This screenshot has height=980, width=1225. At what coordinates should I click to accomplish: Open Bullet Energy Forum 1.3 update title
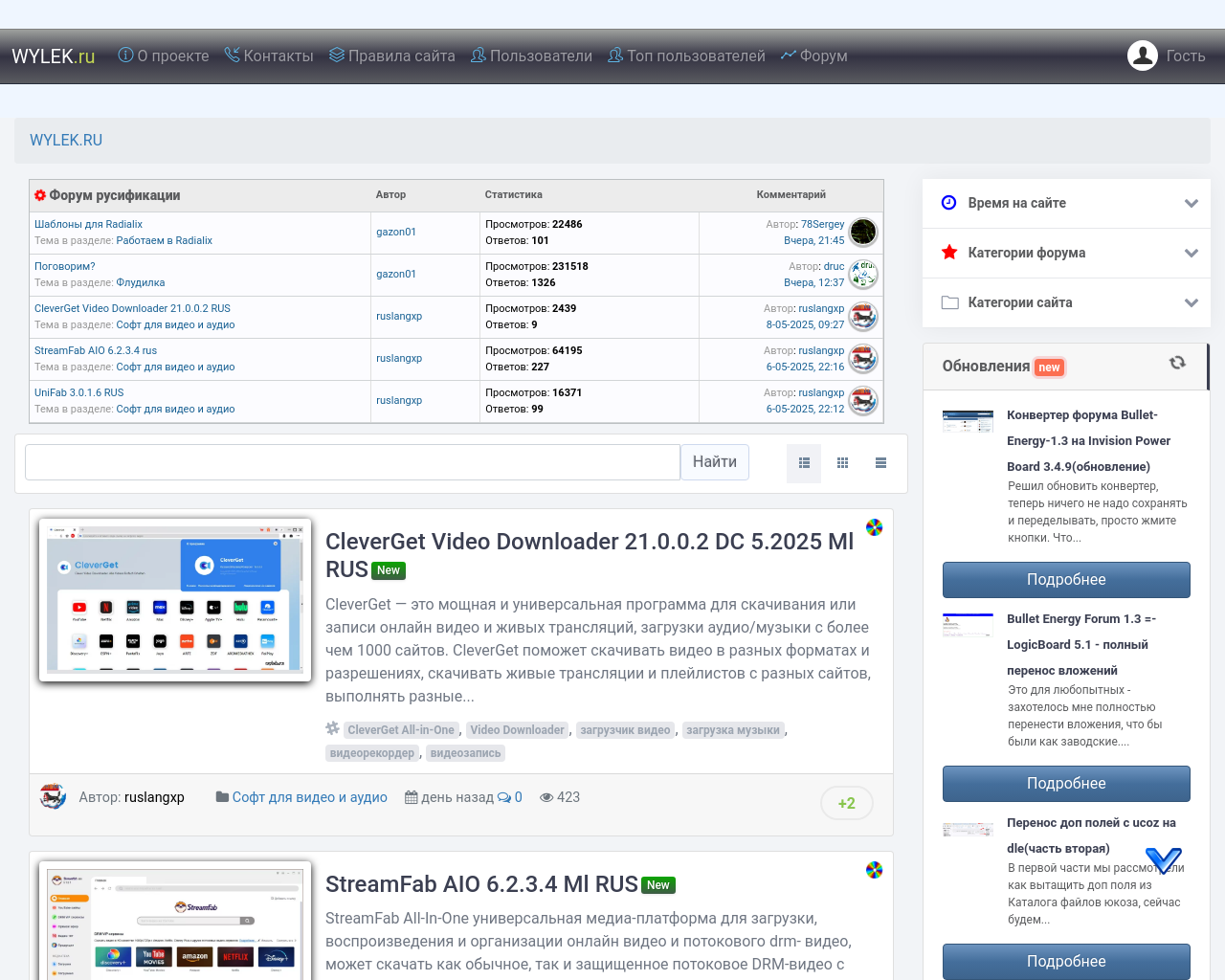pos(1081,645)
